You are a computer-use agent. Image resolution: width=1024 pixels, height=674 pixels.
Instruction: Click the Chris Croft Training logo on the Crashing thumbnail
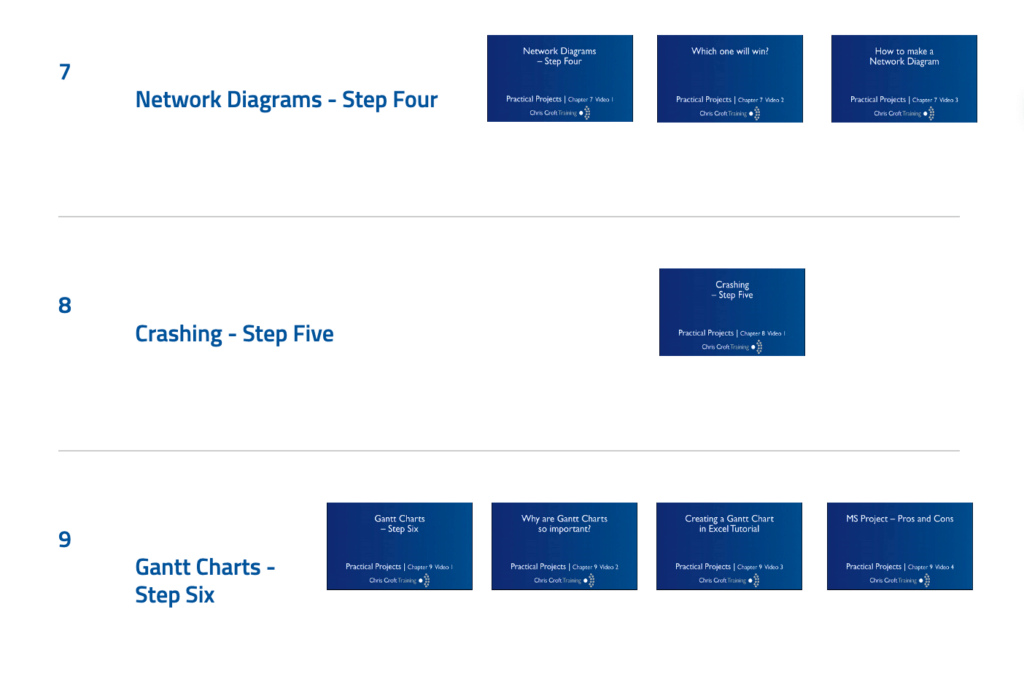point(731,347)
